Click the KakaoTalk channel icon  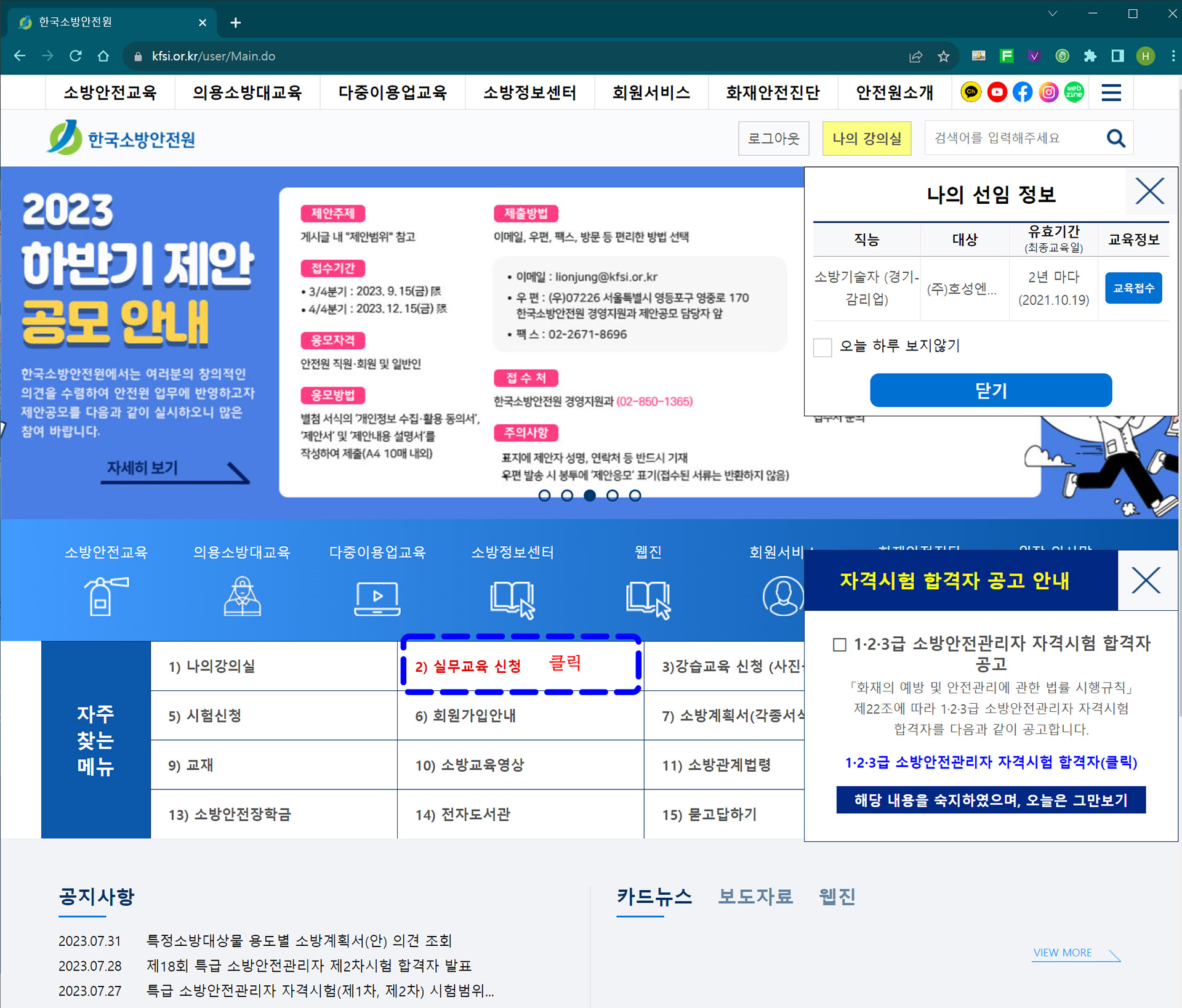[x=971, y=92]
